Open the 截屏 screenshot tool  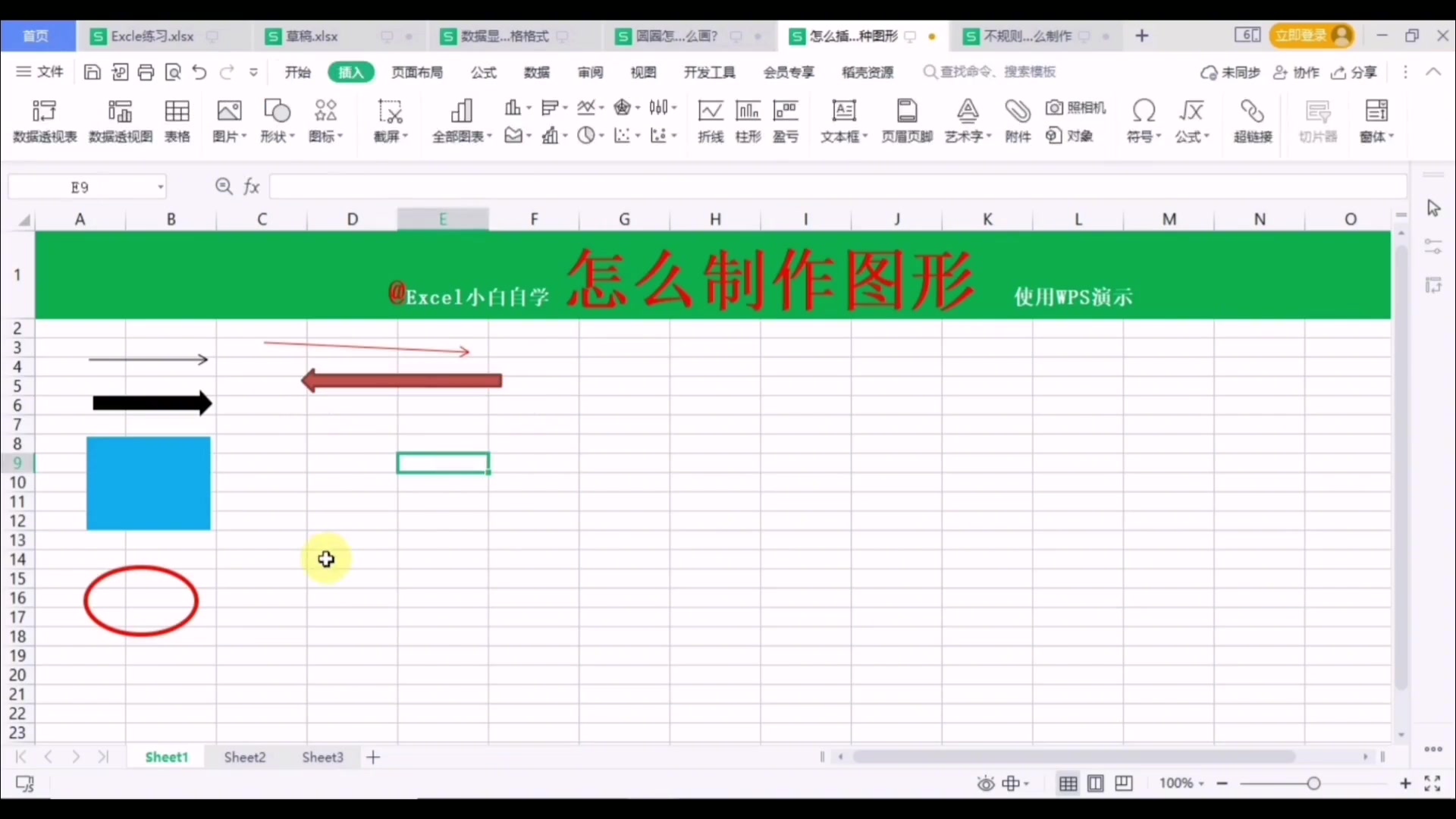click(388, 121)
